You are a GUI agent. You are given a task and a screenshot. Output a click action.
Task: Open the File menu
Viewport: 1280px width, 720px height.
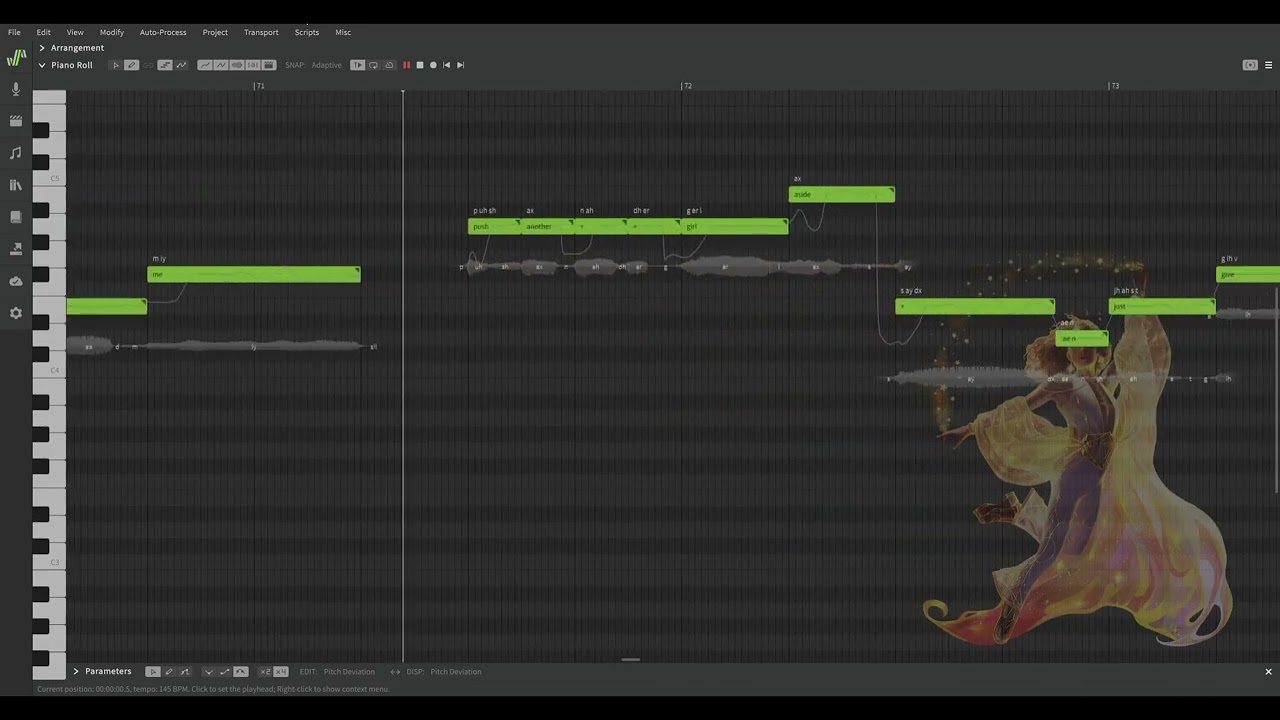14,32
